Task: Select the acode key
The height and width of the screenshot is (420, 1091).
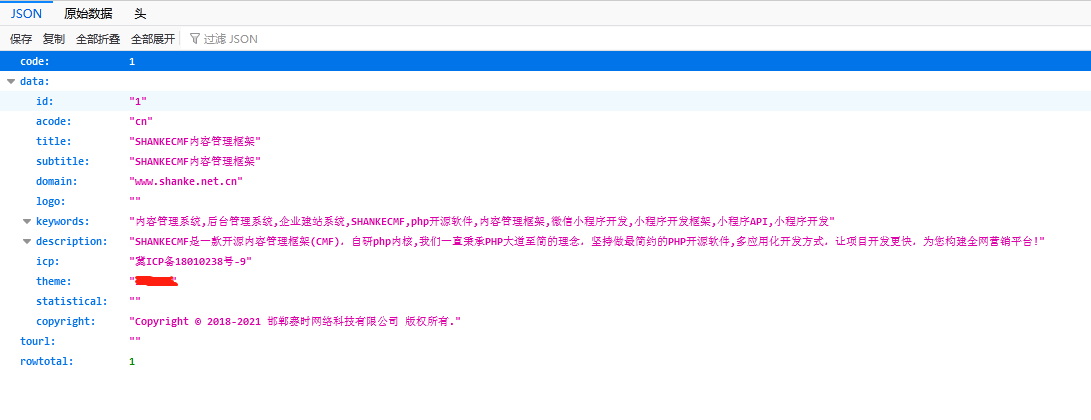Action: coord(54,122)
